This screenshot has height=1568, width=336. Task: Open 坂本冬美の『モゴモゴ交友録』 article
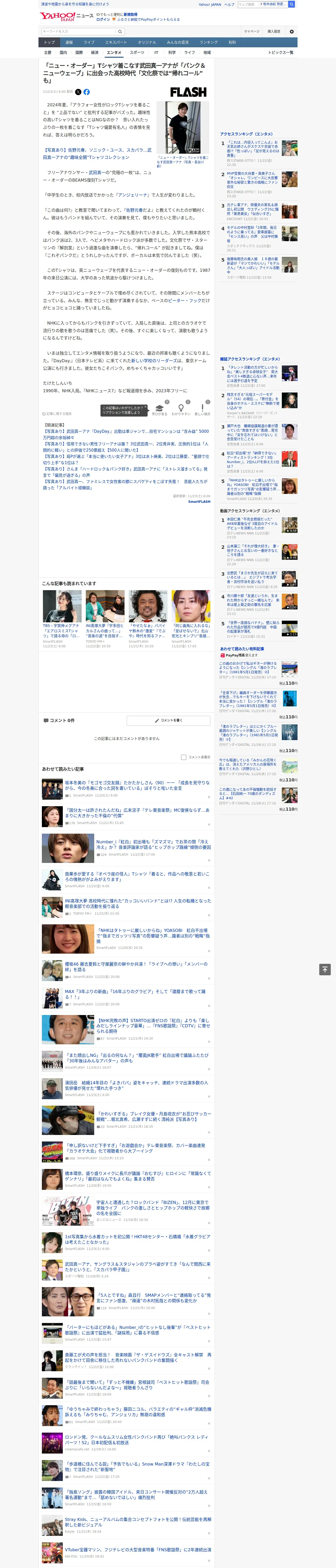coord(137,785)
